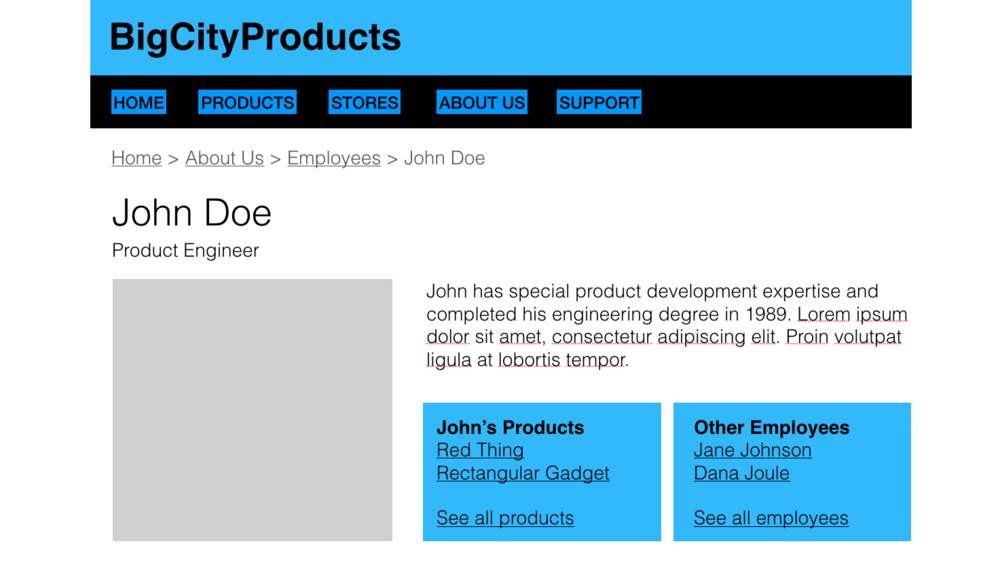This screenshot has height=565, width=1000.
Task: Follow the About Us breadcrumb link
Action: [x=224, y=158]
